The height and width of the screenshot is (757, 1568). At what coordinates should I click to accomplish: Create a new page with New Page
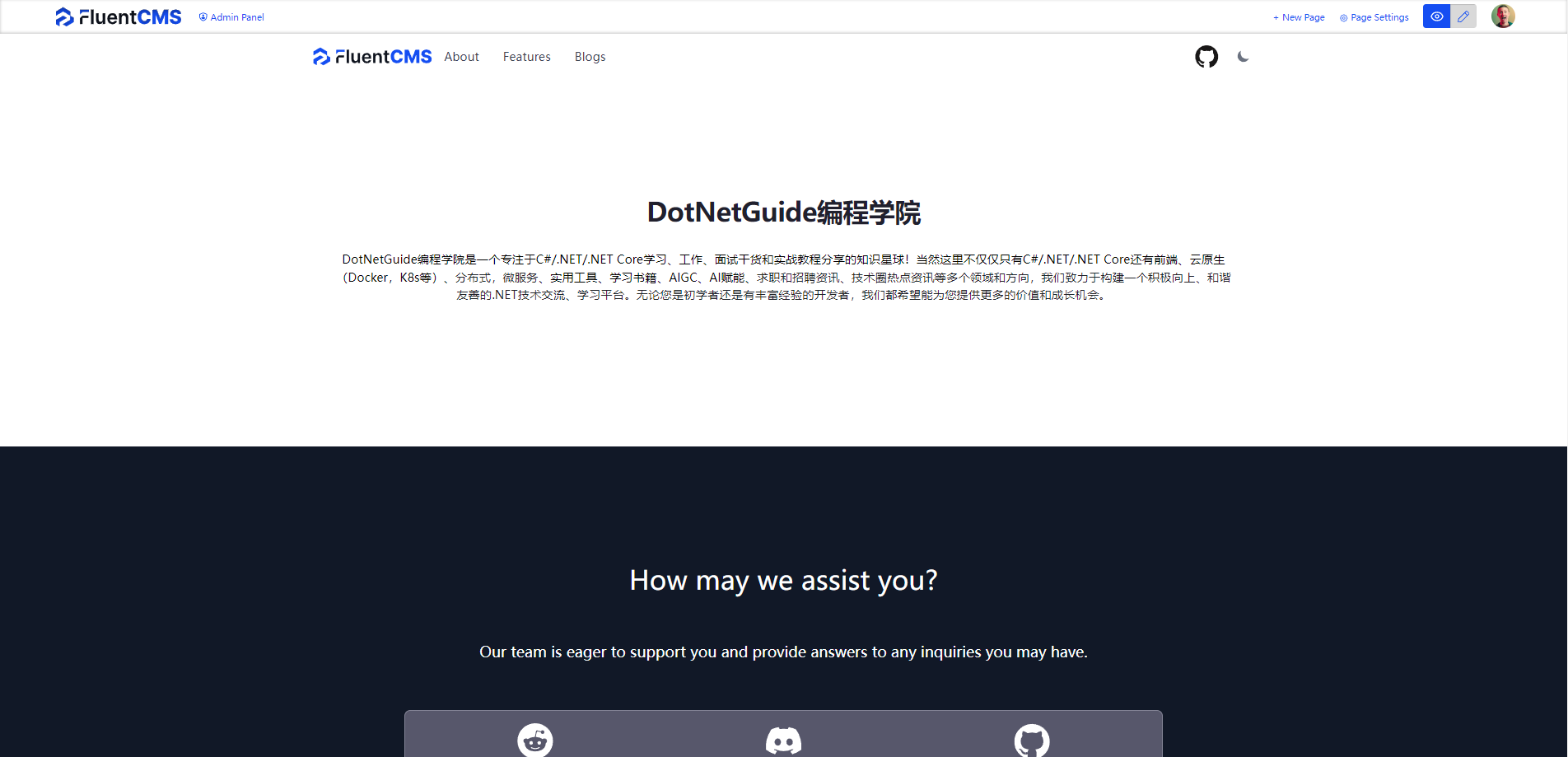tap(1298, 16)
